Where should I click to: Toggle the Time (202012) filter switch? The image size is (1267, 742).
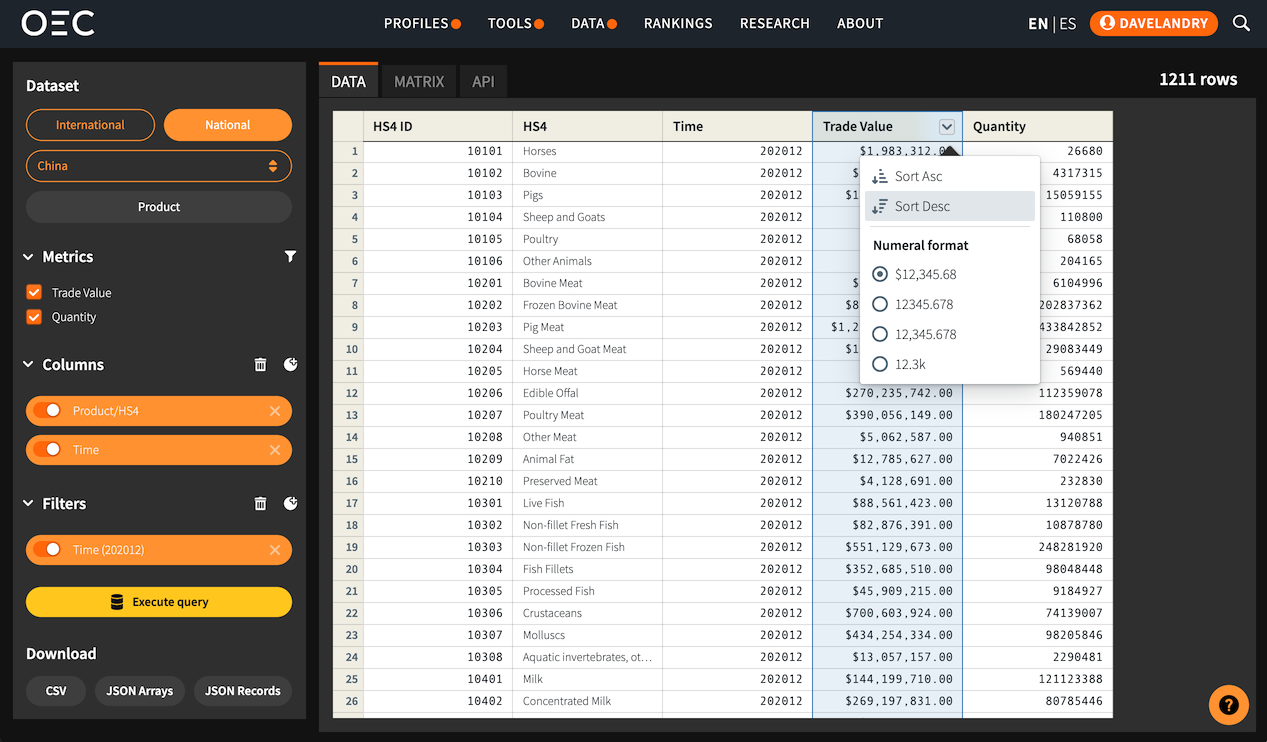48,550
